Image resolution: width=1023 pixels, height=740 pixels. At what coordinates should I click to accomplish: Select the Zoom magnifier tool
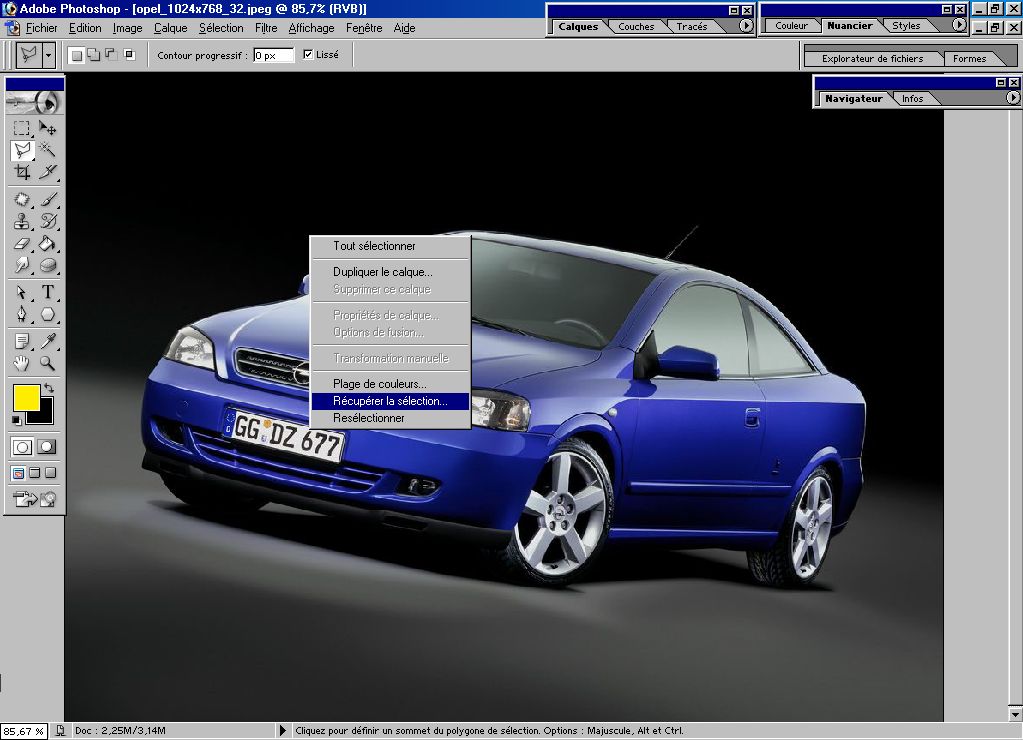point(47,363)
